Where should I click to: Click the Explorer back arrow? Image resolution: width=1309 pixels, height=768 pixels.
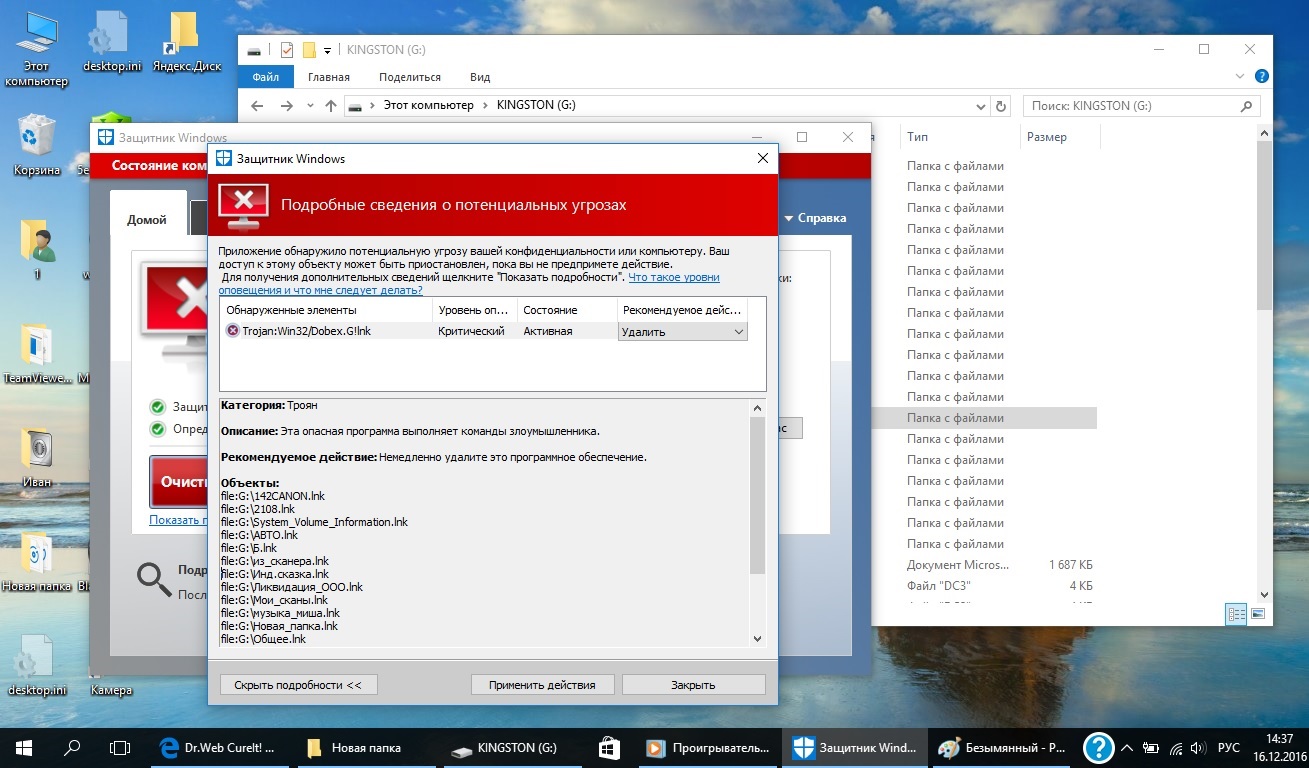tap(257, 105)
